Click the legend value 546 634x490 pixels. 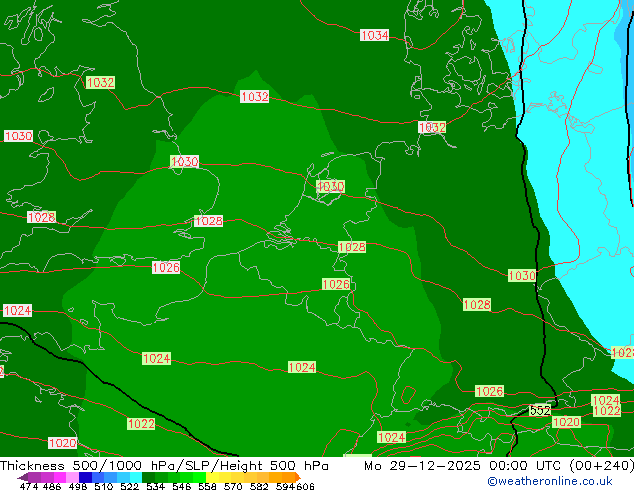coord(181,486)
